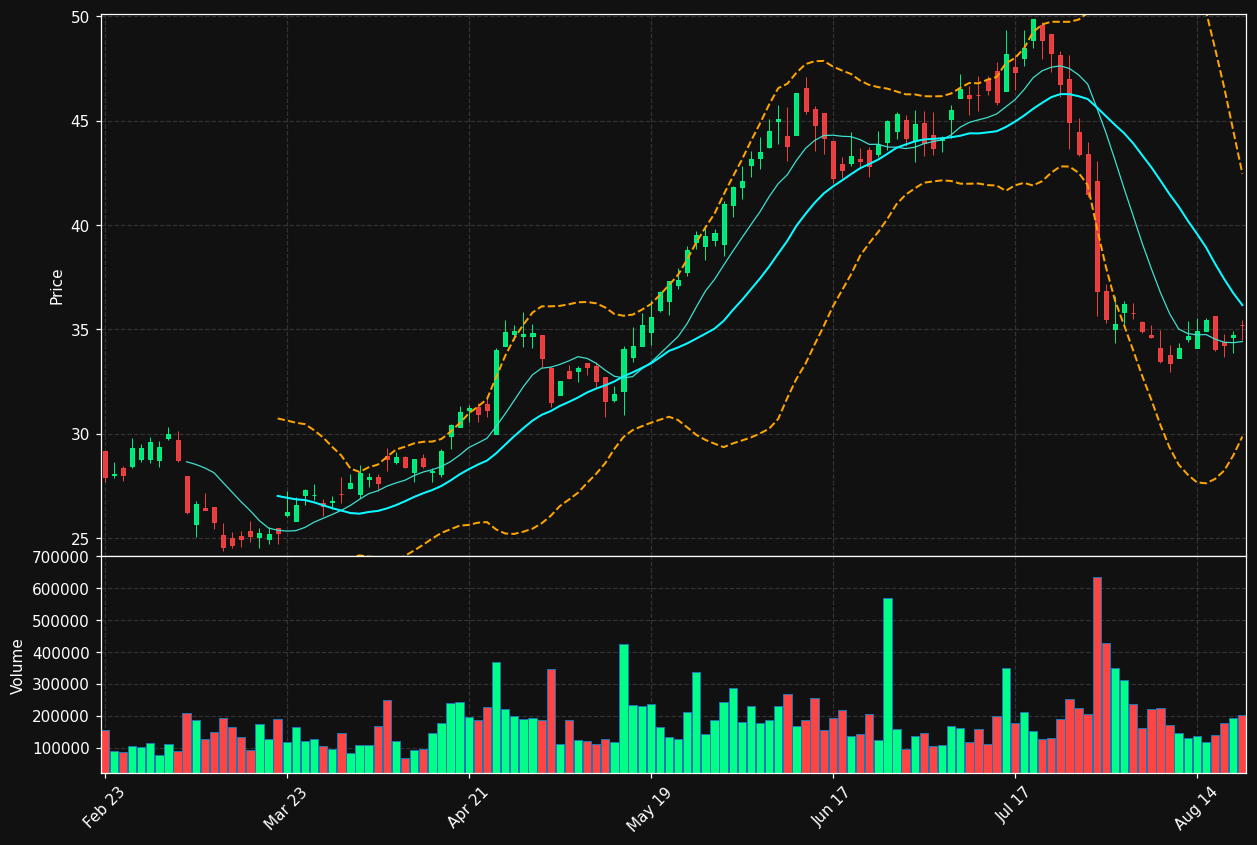Click the 'Price' y-axis label
1257x845 pixels.
point(57,287)
